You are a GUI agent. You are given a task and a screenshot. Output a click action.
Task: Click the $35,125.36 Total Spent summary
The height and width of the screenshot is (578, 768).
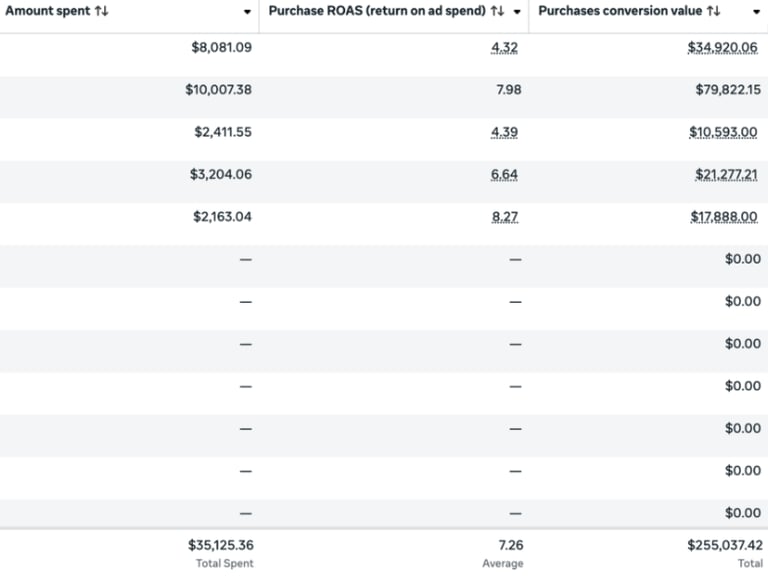(x=220, y=546)
